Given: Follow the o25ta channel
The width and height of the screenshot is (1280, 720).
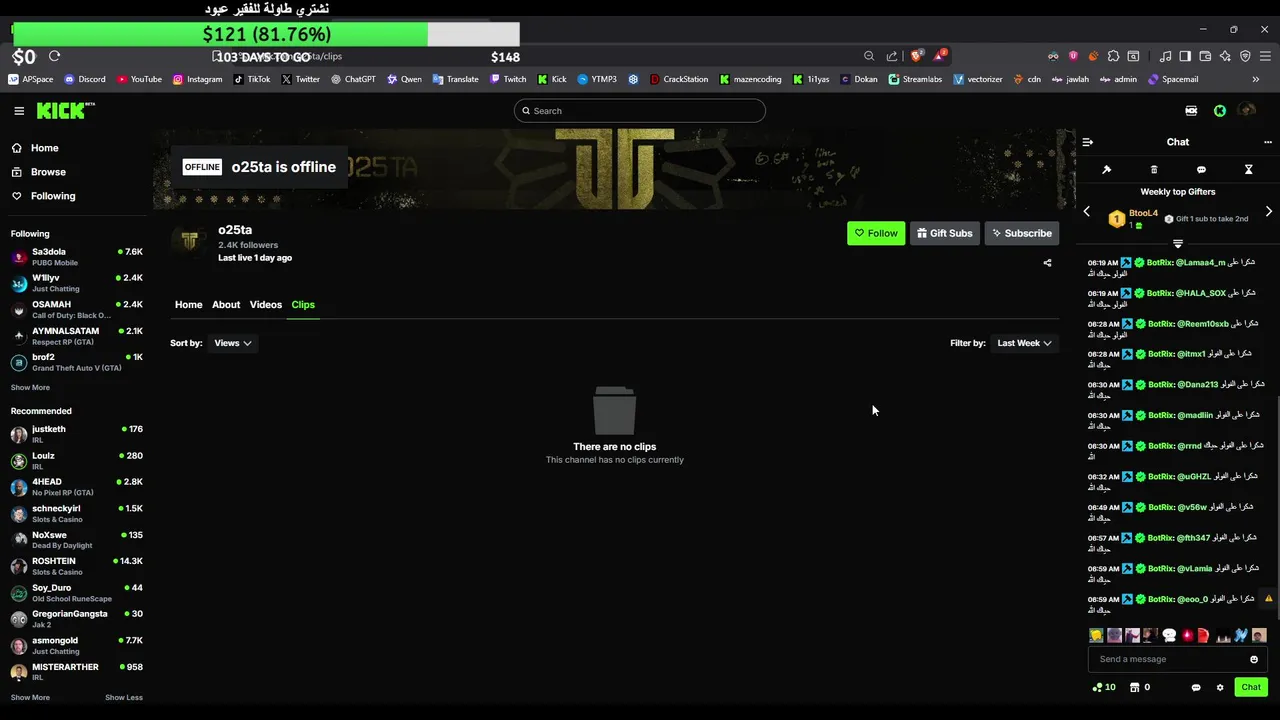Looking at the screenshot, I should (876, 233).
